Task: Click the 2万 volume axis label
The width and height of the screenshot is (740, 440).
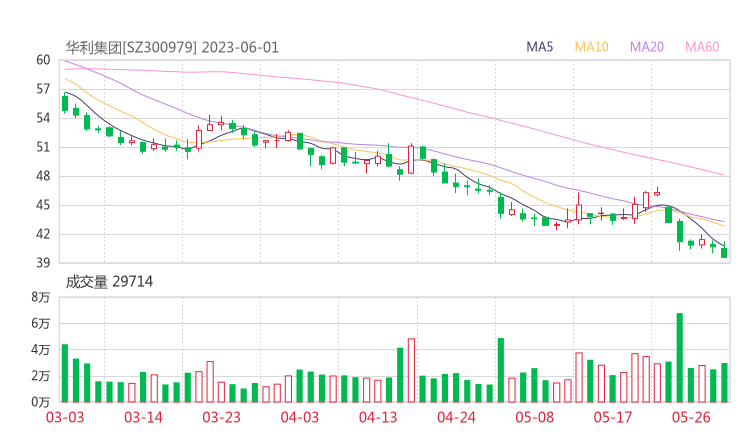Action: coord(41,376)
